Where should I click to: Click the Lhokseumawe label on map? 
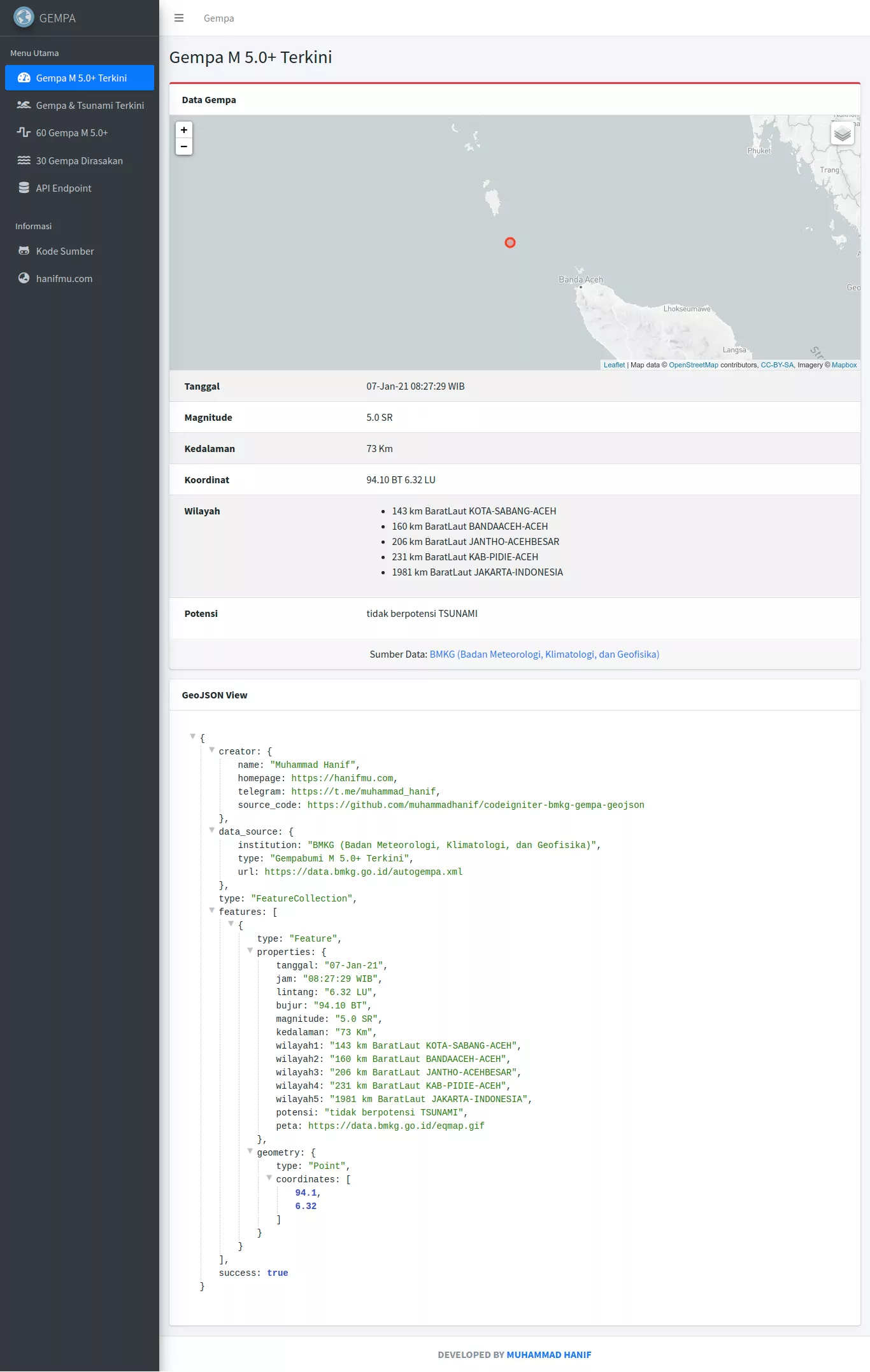[687, 309]
